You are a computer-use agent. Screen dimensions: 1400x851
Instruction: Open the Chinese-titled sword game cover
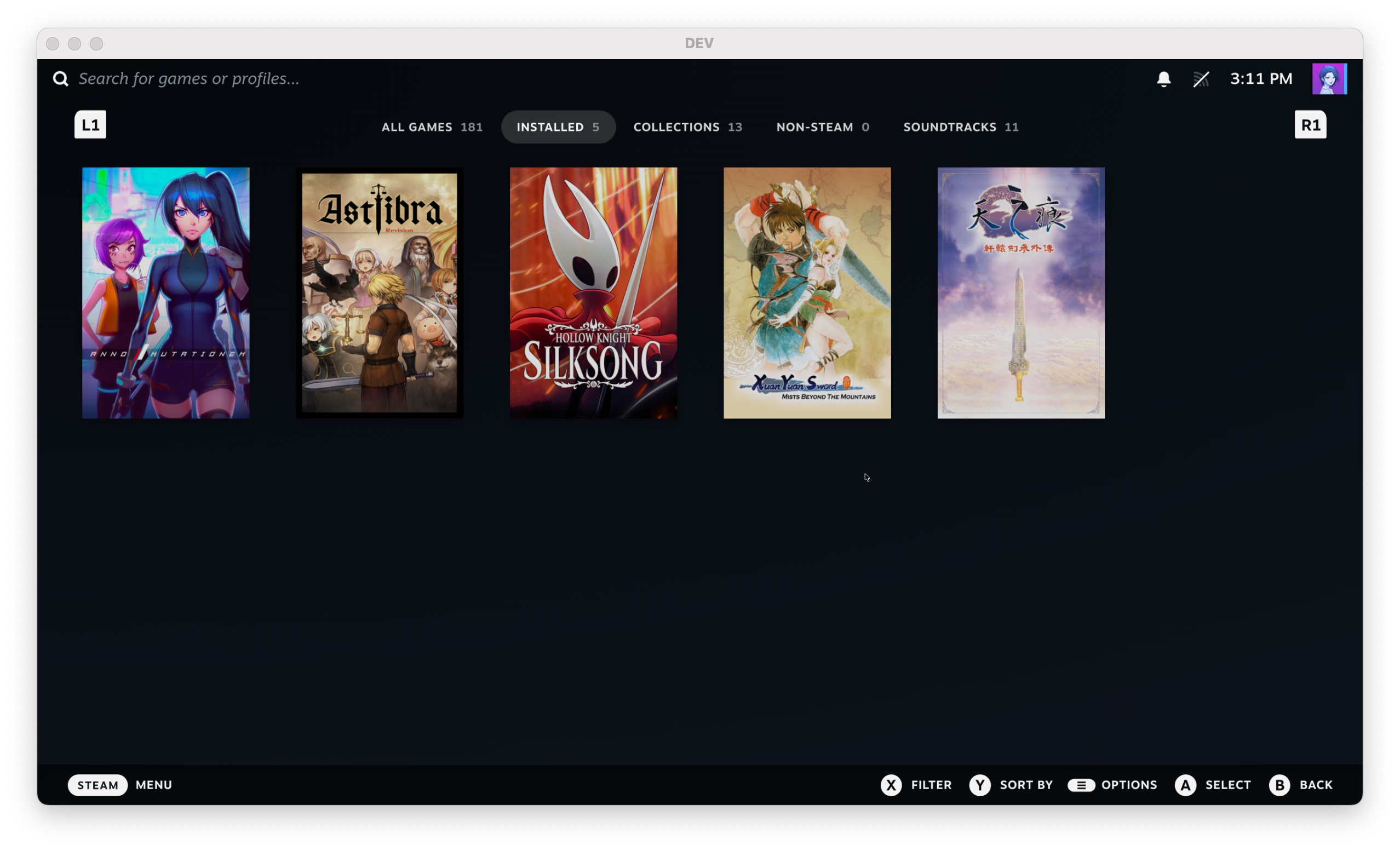(x=1021, y=292)
